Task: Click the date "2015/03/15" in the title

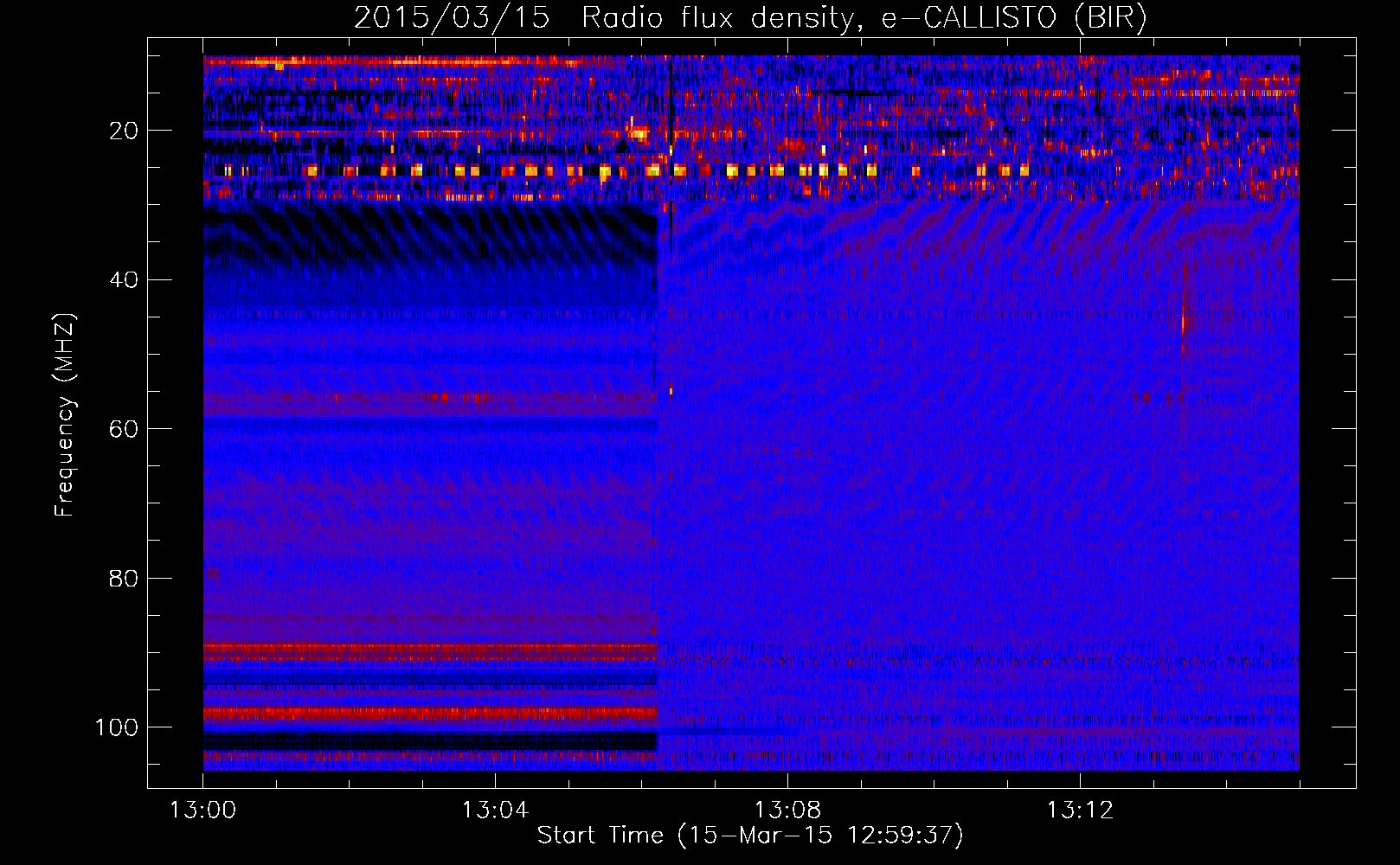Action: (x=452, y=18)
